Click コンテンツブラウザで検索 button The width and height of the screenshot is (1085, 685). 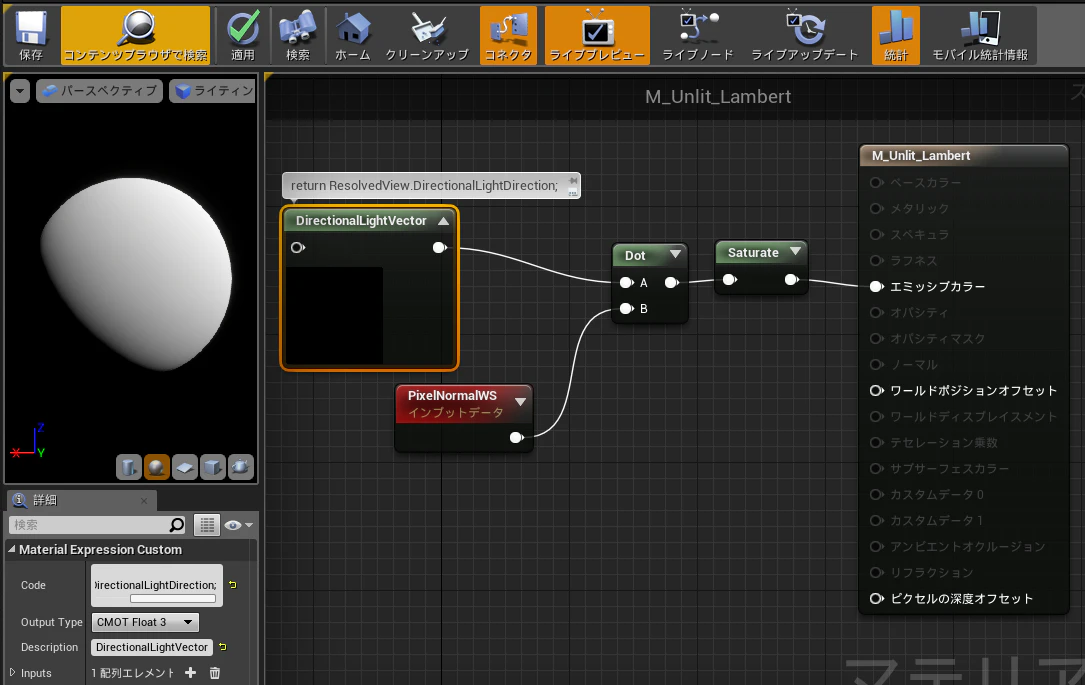pos(136,35)
